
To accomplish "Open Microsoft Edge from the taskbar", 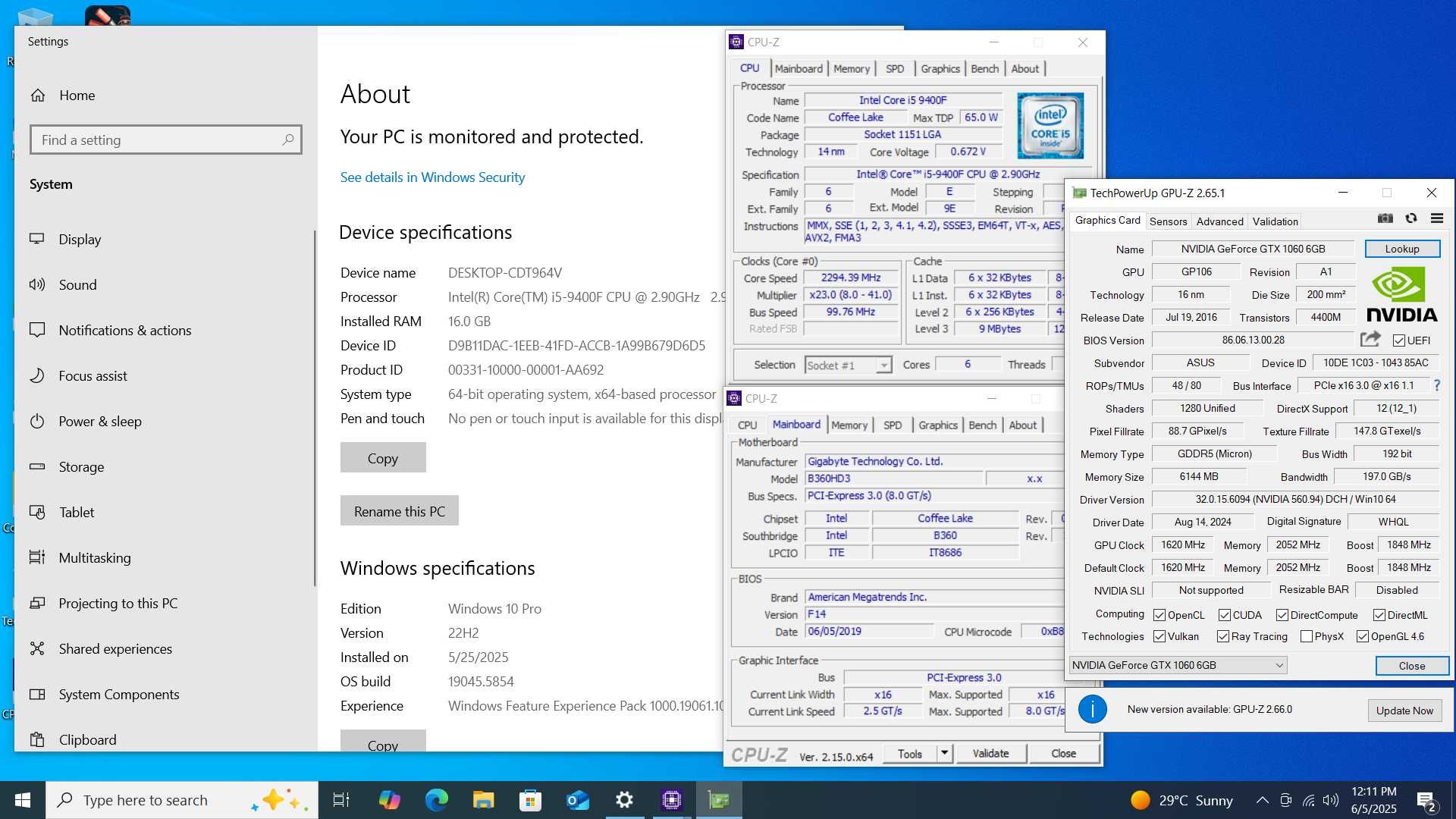I will pyautogui.click(x=436, y=800).
